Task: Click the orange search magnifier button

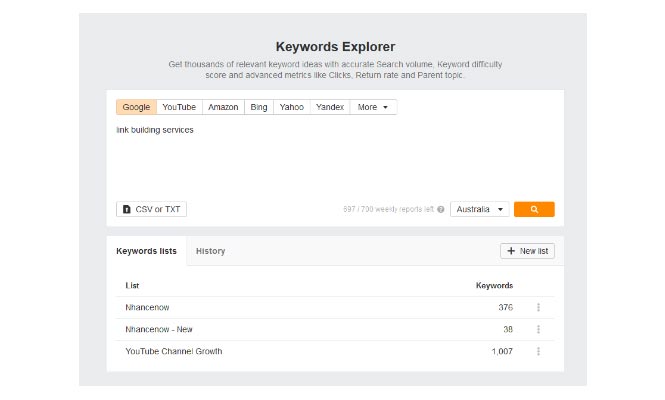Action: tap(534, 209)
